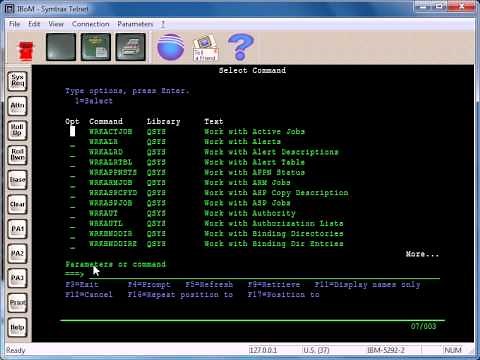Viewport: 480px width, 360px height.
Task: Click the WRKBNDDIR command name
Action: coord(111,234)
